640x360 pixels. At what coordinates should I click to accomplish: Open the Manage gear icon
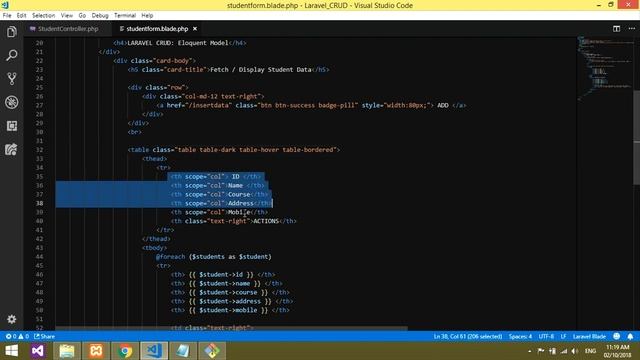[11, 319]
